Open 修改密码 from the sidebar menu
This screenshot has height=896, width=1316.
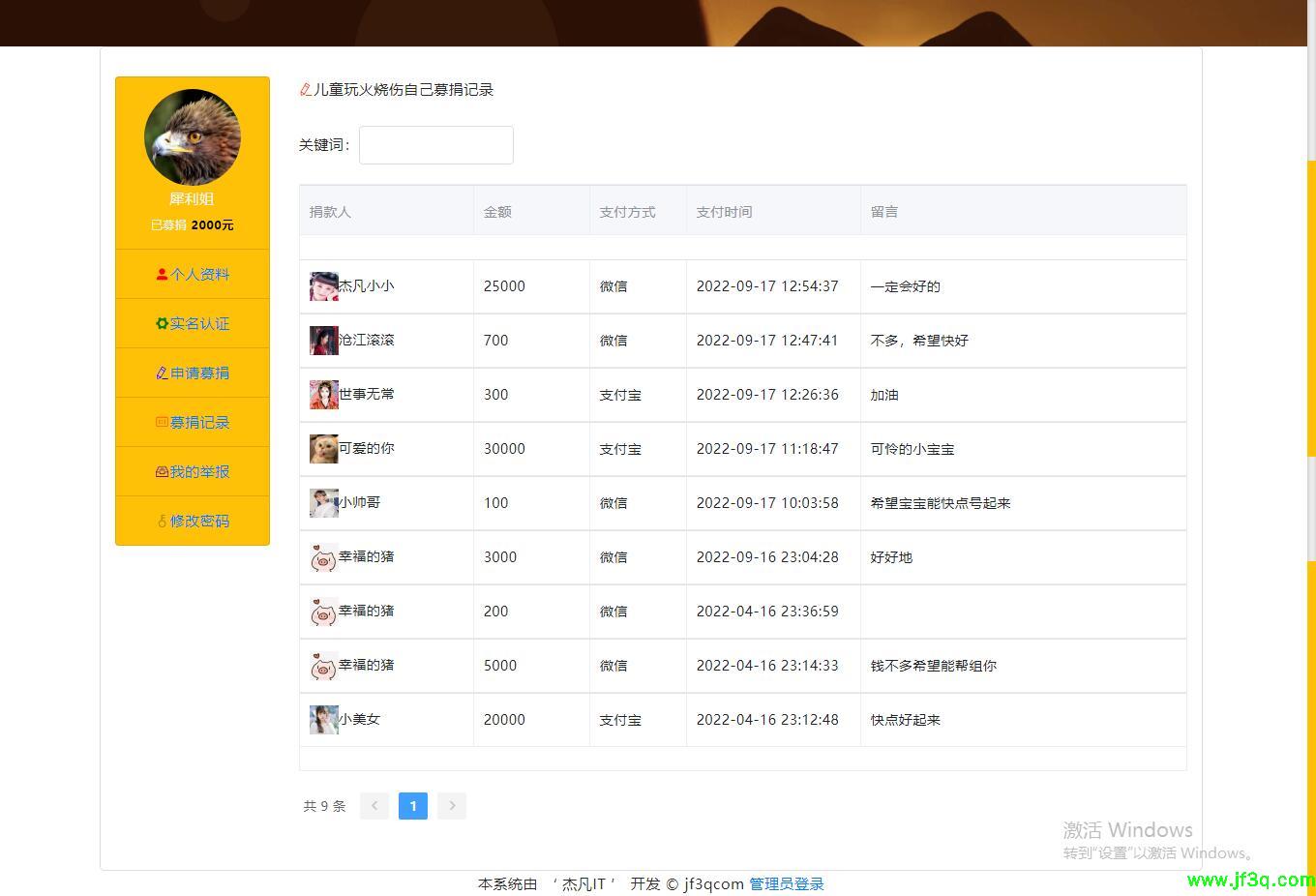[192, 521]
